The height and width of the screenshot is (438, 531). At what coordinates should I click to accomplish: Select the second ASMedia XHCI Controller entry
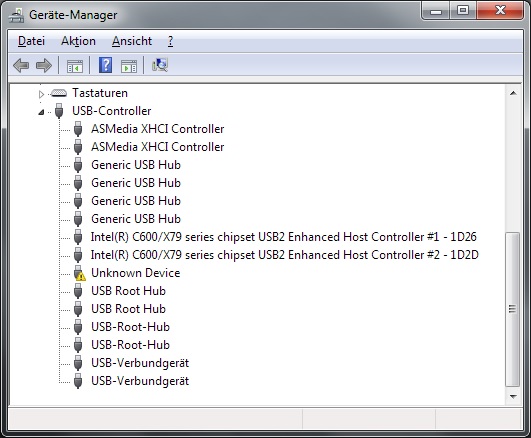click(x=157, y=147)
